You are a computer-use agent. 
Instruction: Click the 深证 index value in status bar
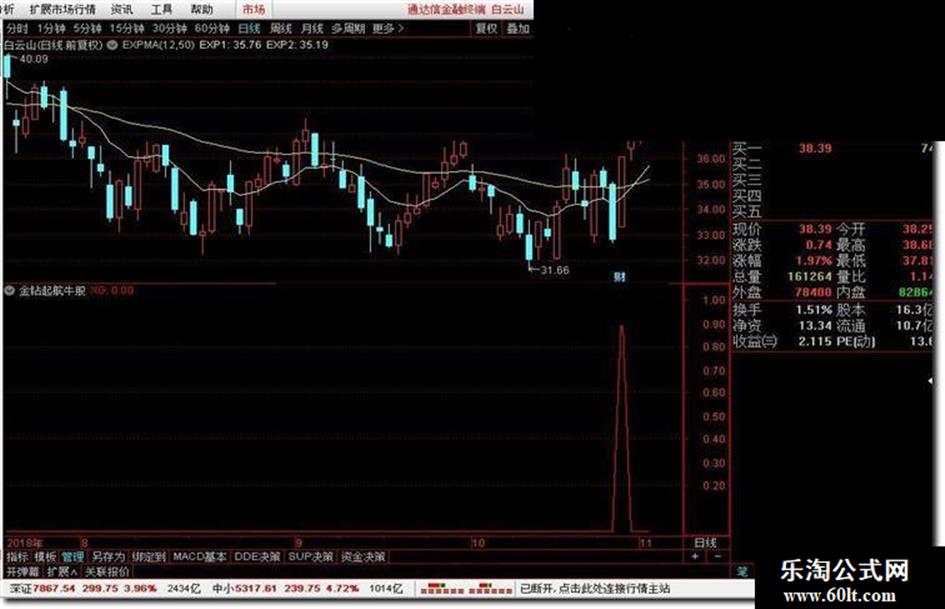pos(54,588)
